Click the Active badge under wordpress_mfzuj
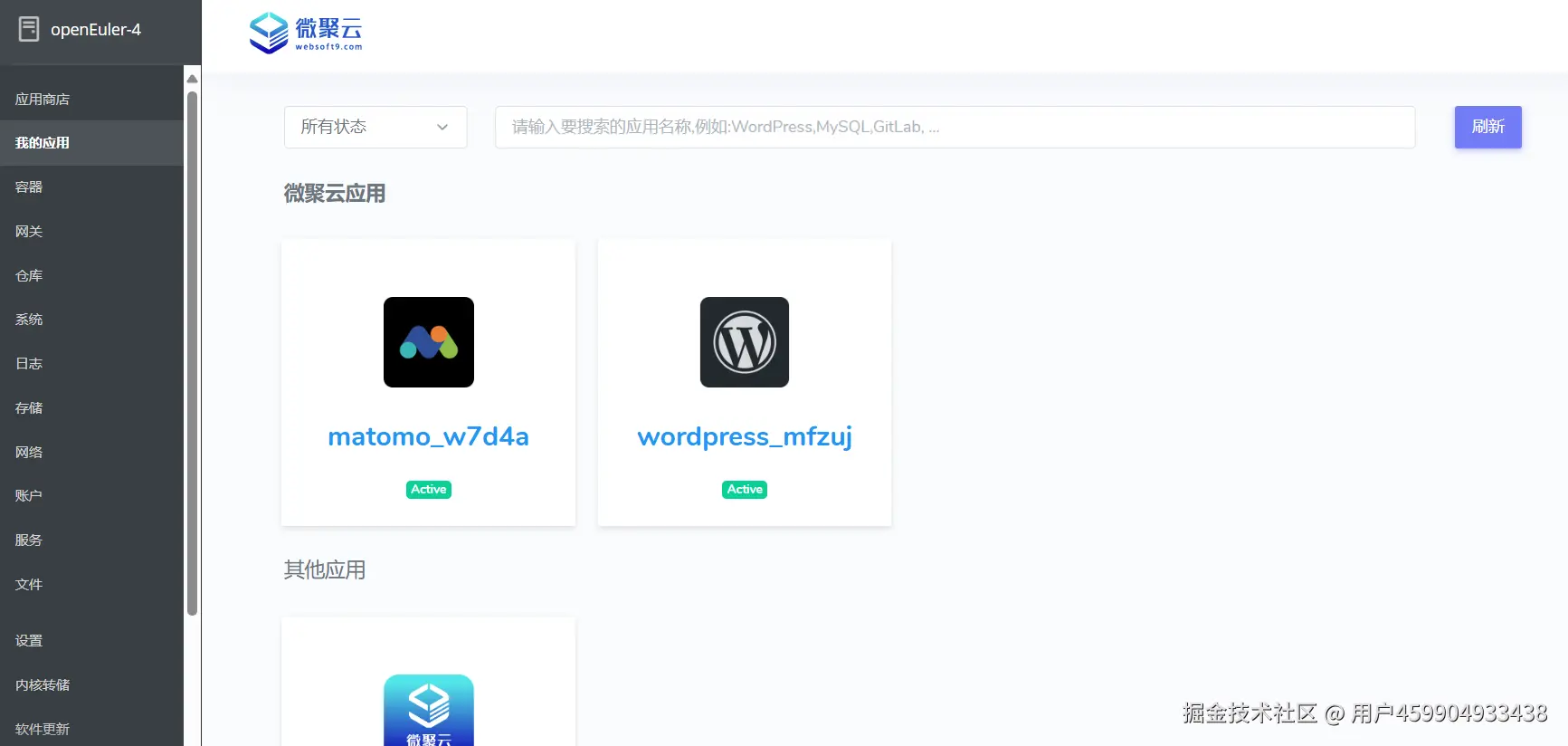1568x746 pixels. coord(745,490)
